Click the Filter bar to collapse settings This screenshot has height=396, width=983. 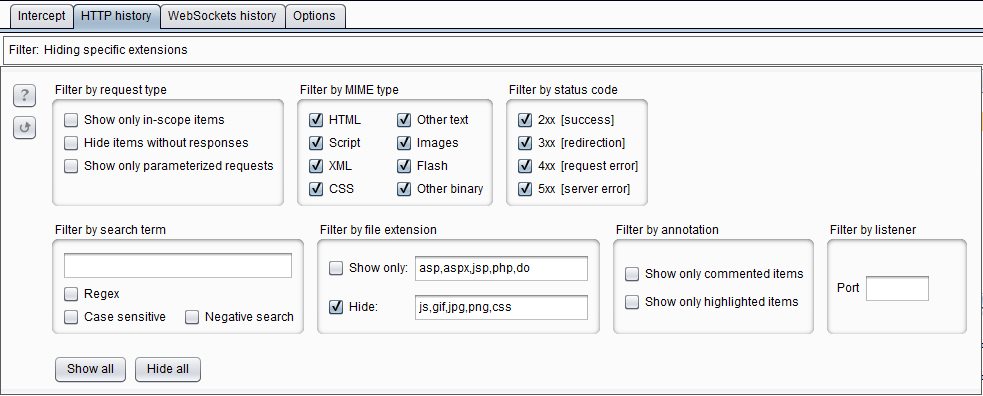coord(492,50)
